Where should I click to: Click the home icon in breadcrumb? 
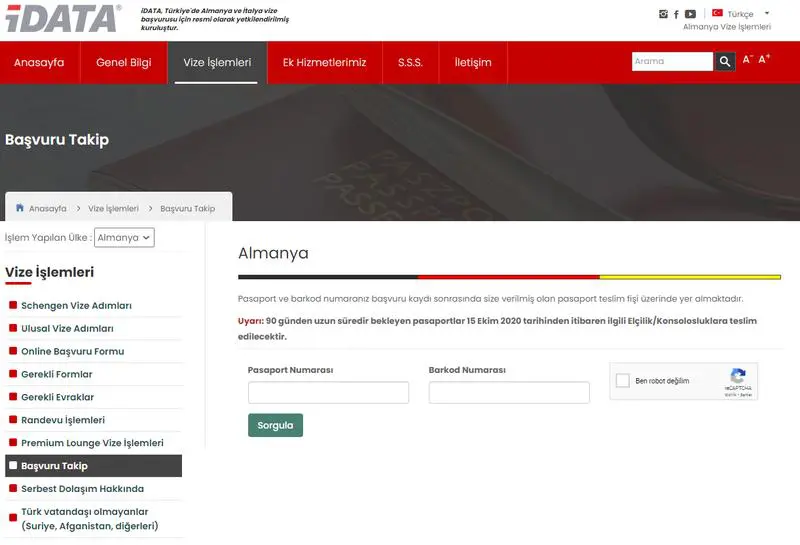(x=20, y=208)
